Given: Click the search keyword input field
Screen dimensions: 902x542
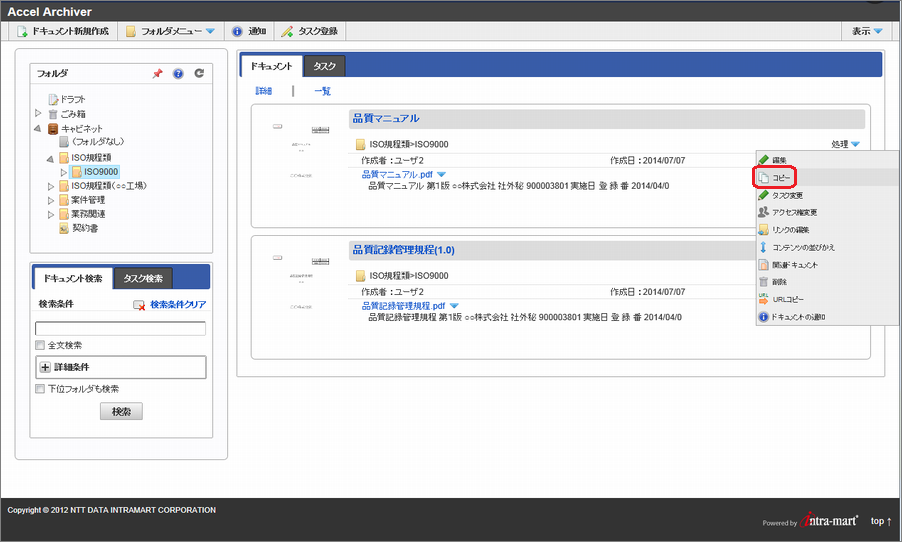Looking at the screenshot, I should [120, 328].
